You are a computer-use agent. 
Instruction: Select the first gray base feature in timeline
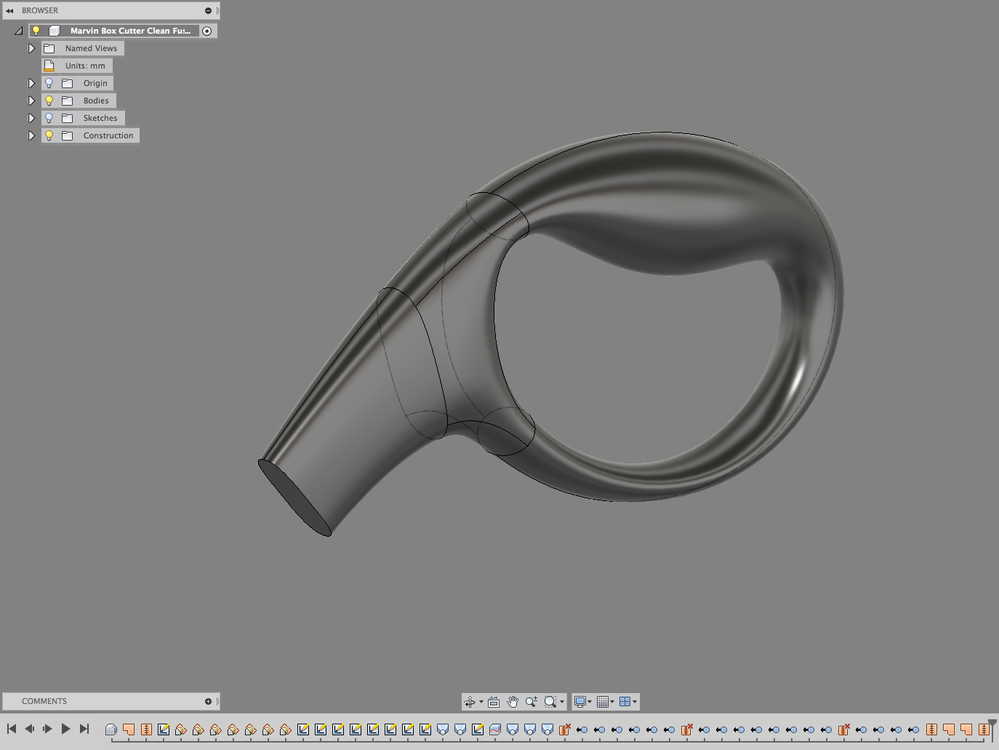click(111, 729)
